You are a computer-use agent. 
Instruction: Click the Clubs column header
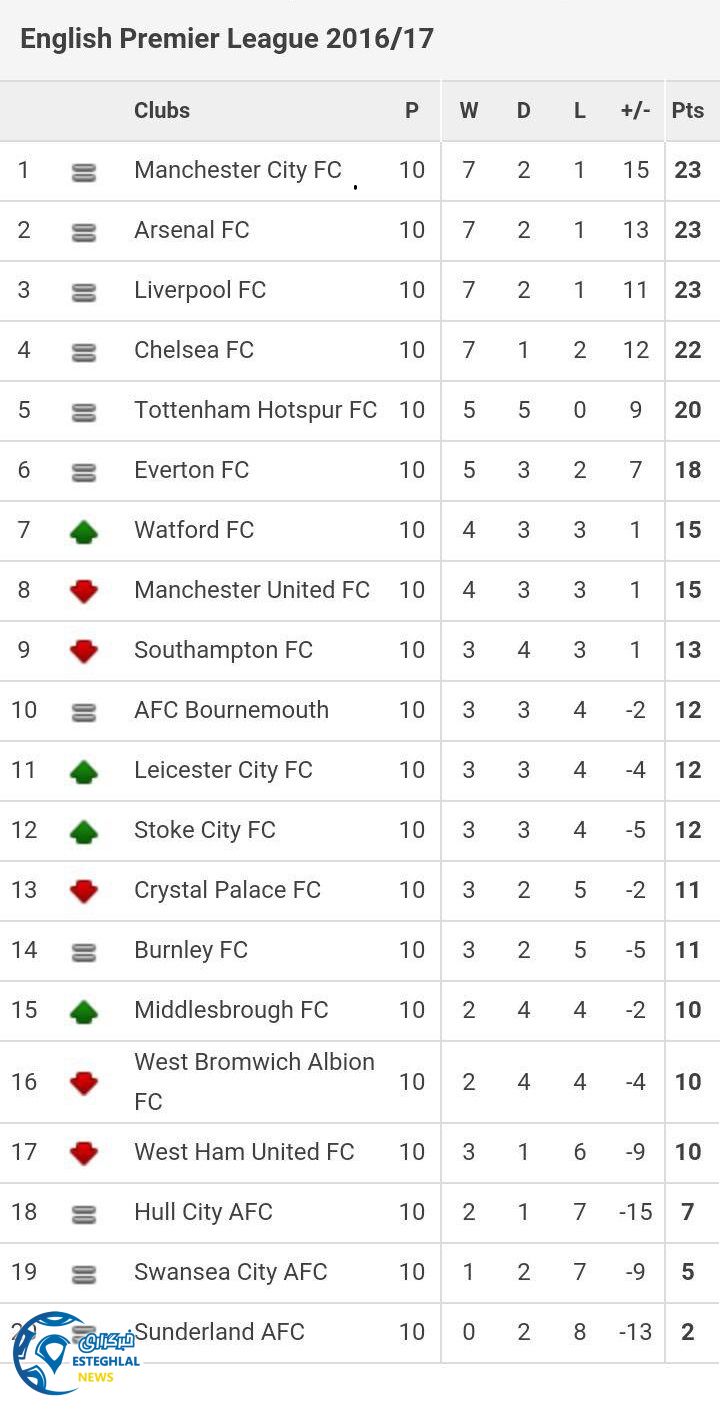(162, 111)
